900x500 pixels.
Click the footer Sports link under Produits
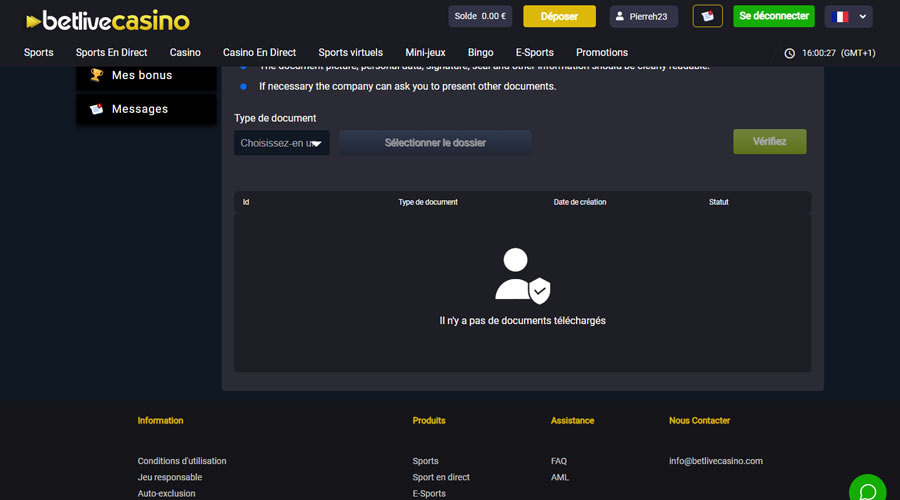(x=425, y=461)
